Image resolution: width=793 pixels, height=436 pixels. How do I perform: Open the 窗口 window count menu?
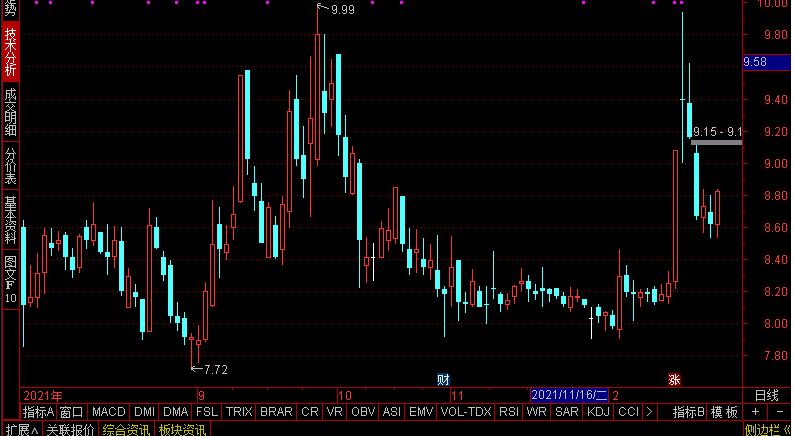click(71, 412)
